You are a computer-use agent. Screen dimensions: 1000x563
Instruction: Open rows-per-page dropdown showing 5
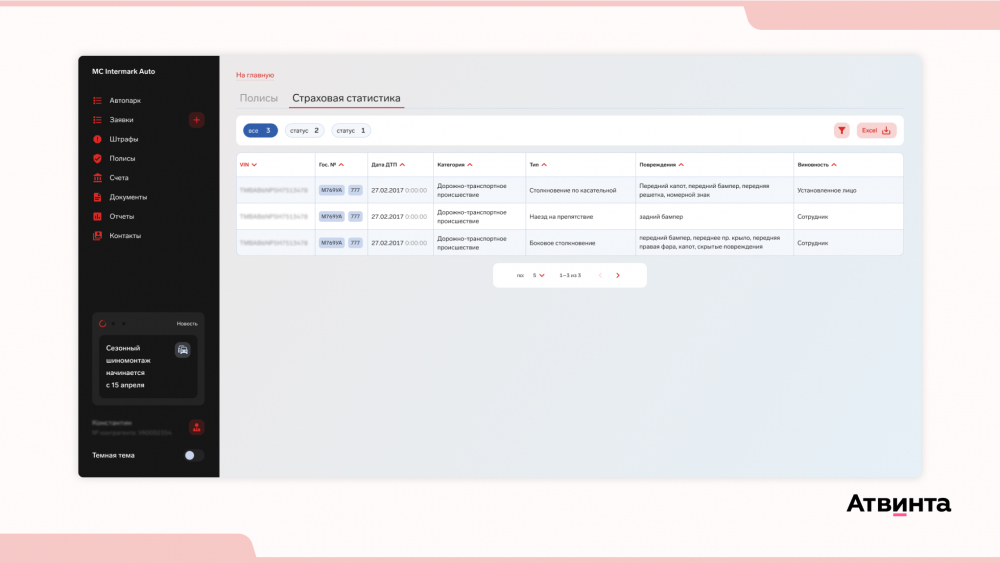538,275
